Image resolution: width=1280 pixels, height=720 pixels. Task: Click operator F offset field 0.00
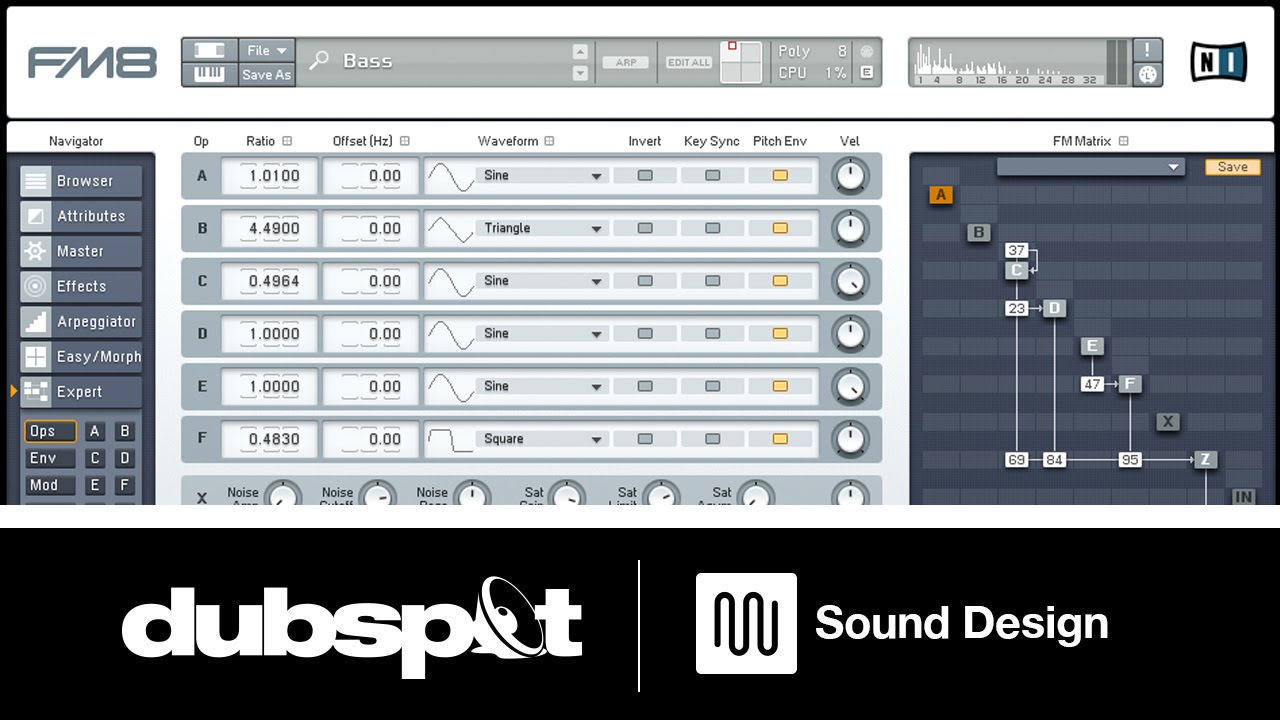(x=371, y=439)
